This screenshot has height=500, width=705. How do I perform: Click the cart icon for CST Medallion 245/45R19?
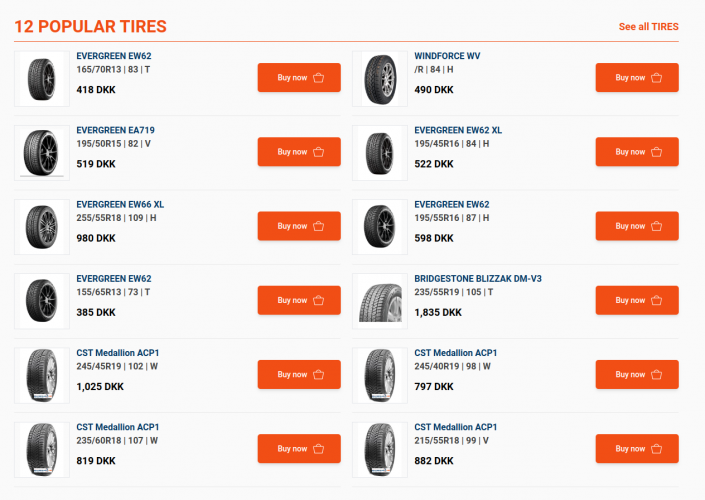[319, 374]
